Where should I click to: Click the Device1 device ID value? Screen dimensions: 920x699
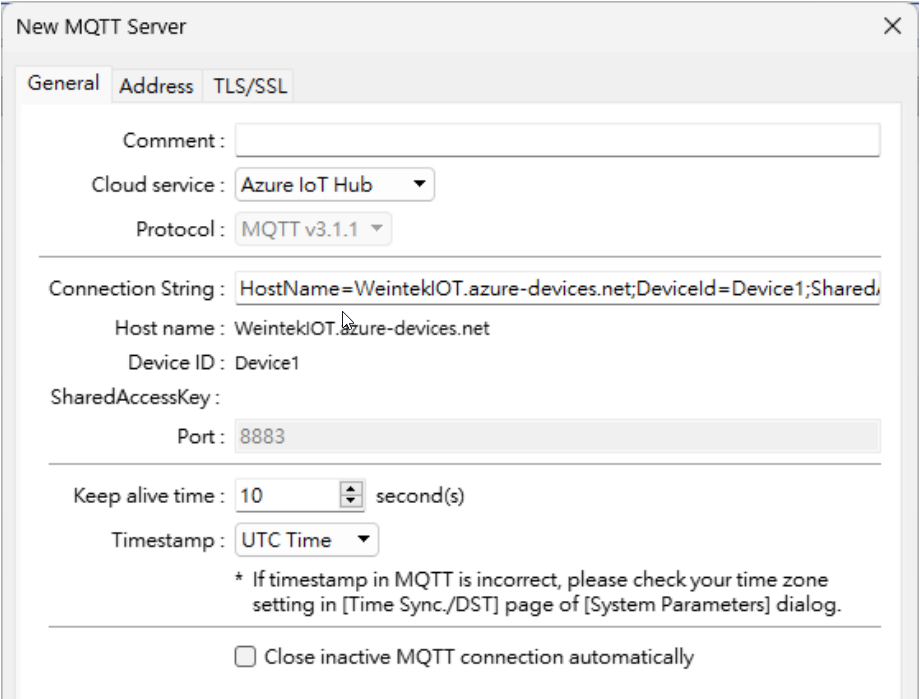point(267,363)
